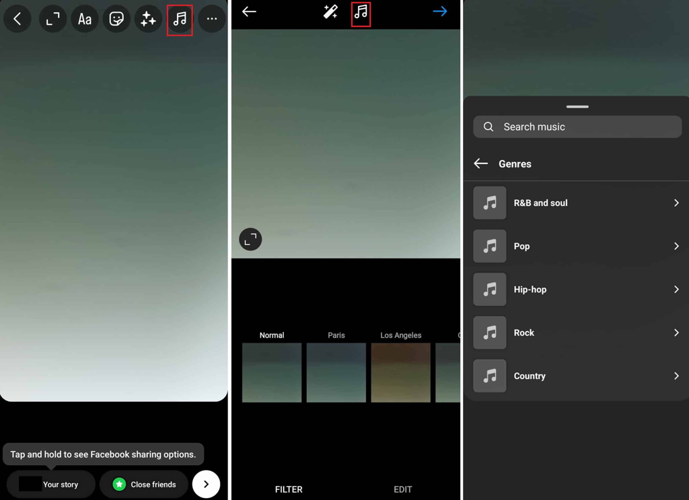This screenshot has height=500, width=689.
Task: Open the sticker picker icon
Action: (x=117, y=19)
